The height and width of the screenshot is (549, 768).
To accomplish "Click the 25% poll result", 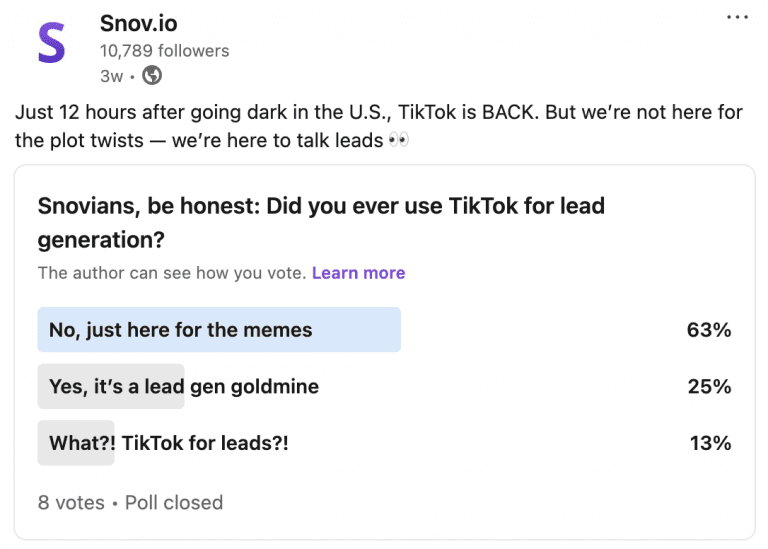I will [709, 386].
